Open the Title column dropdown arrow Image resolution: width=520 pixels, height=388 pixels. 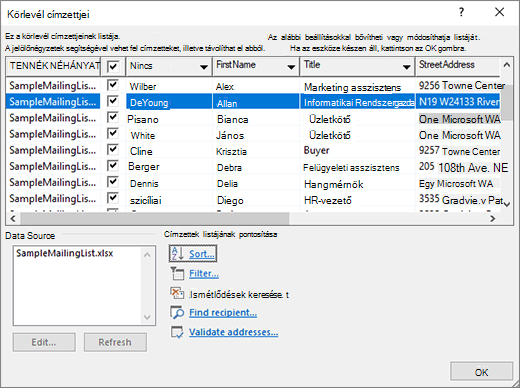pyautogui.click(x=406, y=67)
